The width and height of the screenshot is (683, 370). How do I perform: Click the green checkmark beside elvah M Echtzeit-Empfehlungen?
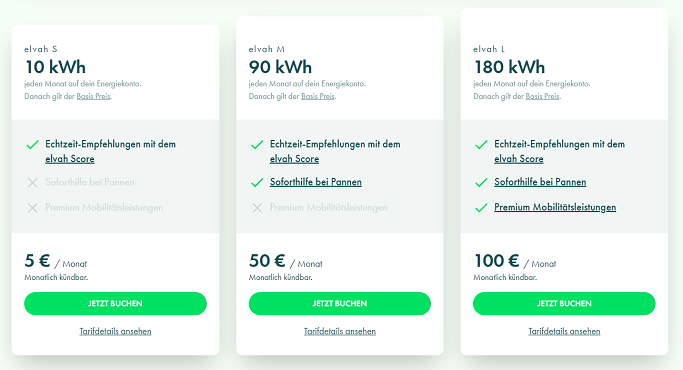[x=257, y=145]
